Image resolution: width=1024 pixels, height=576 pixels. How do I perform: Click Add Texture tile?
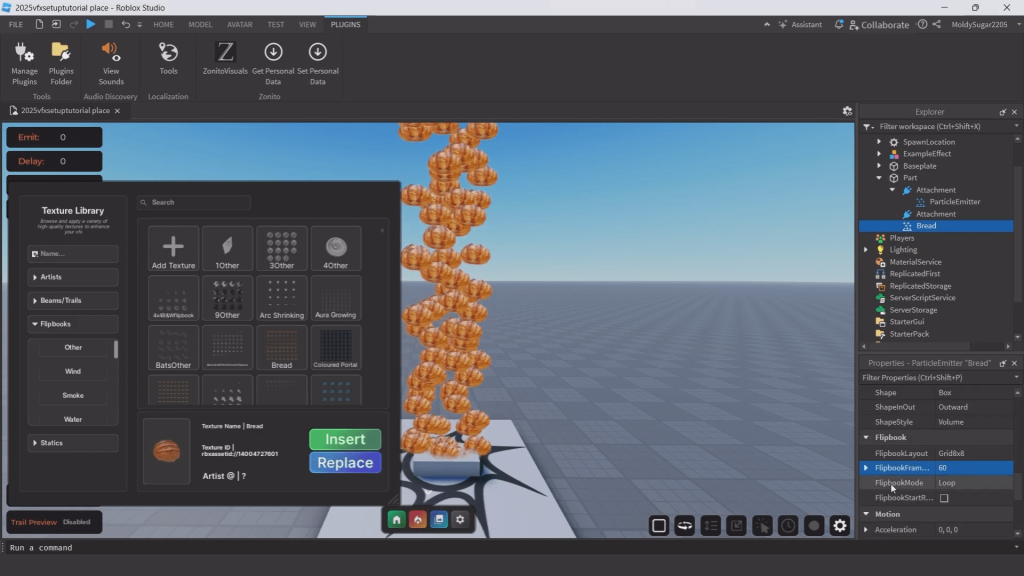173,249
